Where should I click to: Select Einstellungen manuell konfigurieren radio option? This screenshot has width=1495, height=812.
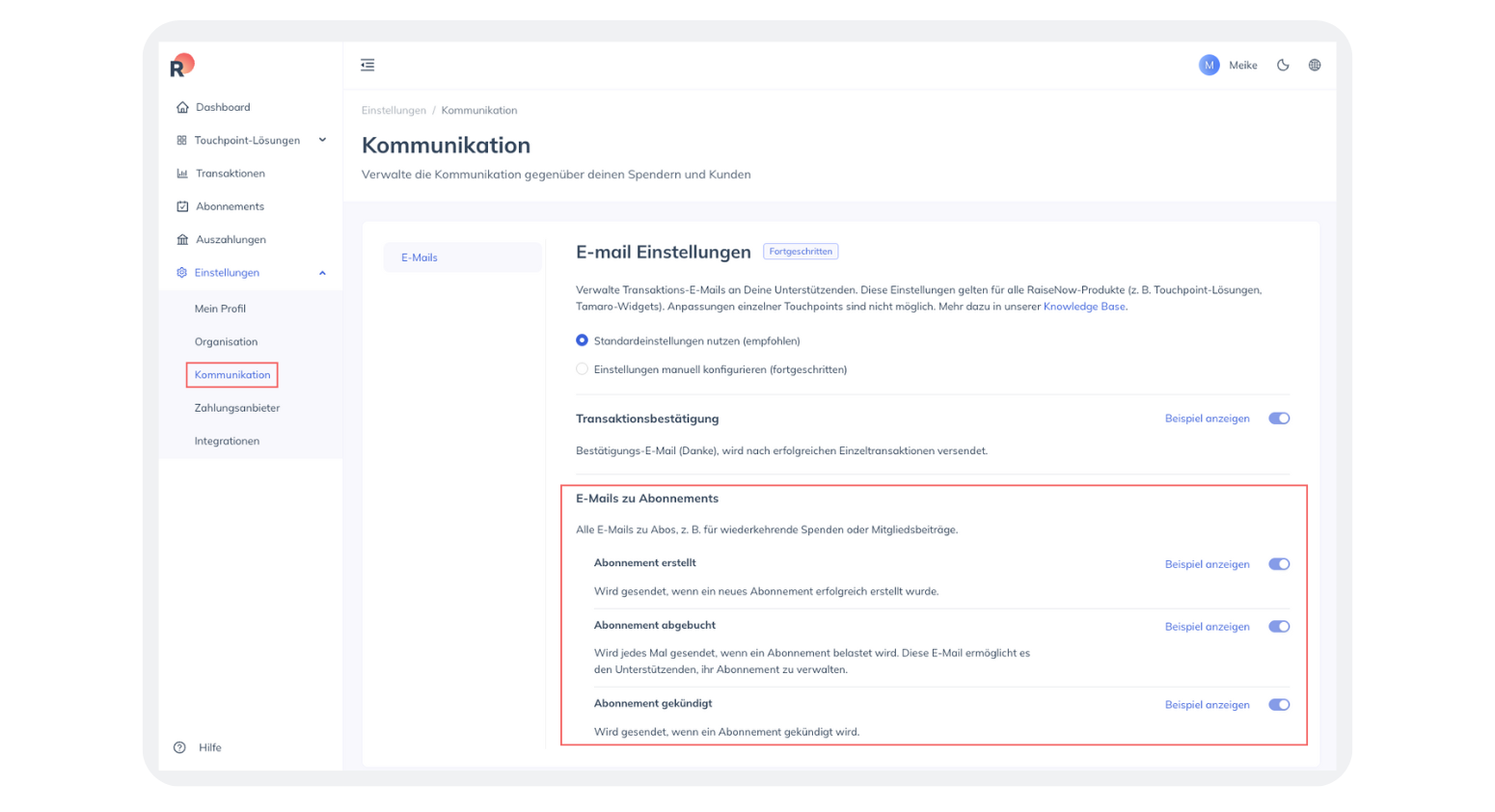tap(582, 369)
